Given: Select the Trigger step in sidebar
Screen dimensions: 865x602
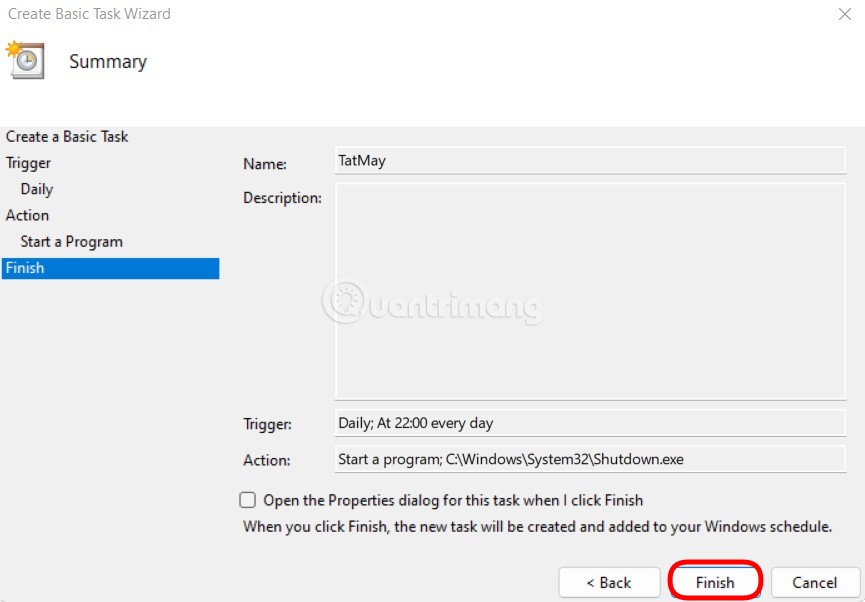Looking at the screenshot, I should pos(28,163).
